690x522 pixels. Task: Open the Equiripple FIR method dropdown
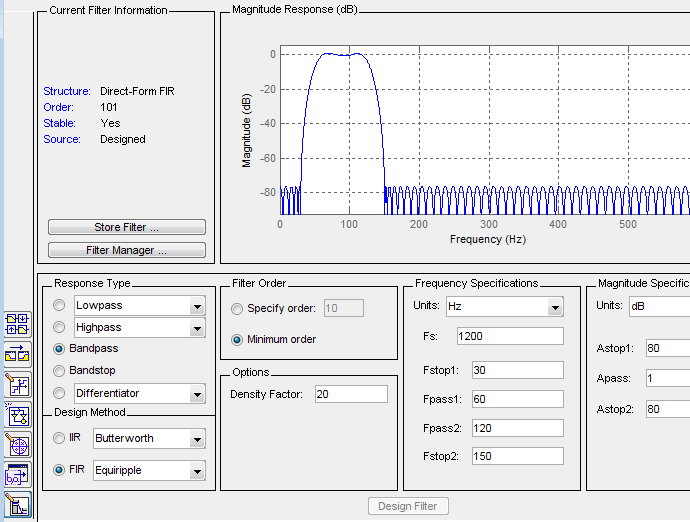click(x=197, y=471)
